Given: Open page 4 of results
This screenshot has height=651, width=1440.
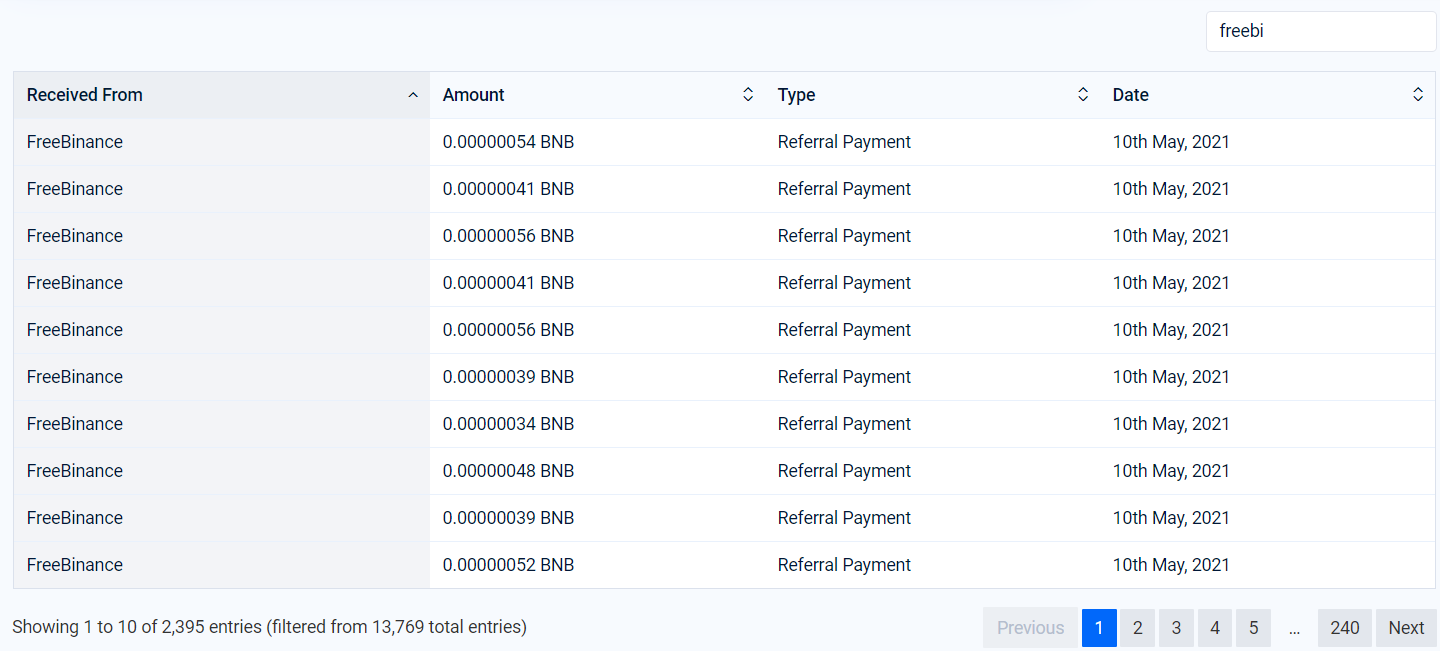Looking at the screenshot, I should [x=1215, y=628].
